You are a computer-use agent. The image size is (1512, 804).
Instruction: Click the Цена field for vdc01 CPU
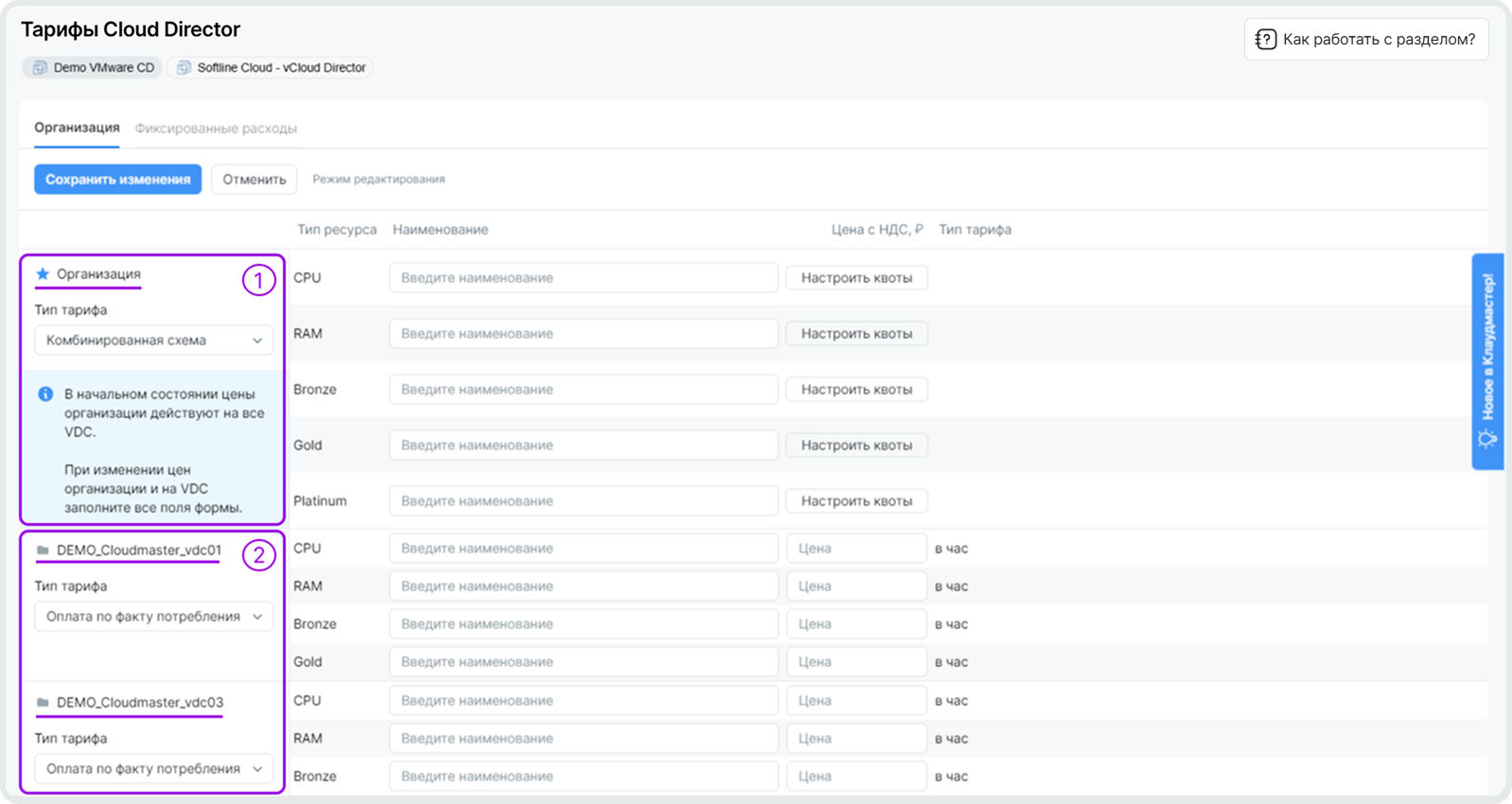click(855, 549)
